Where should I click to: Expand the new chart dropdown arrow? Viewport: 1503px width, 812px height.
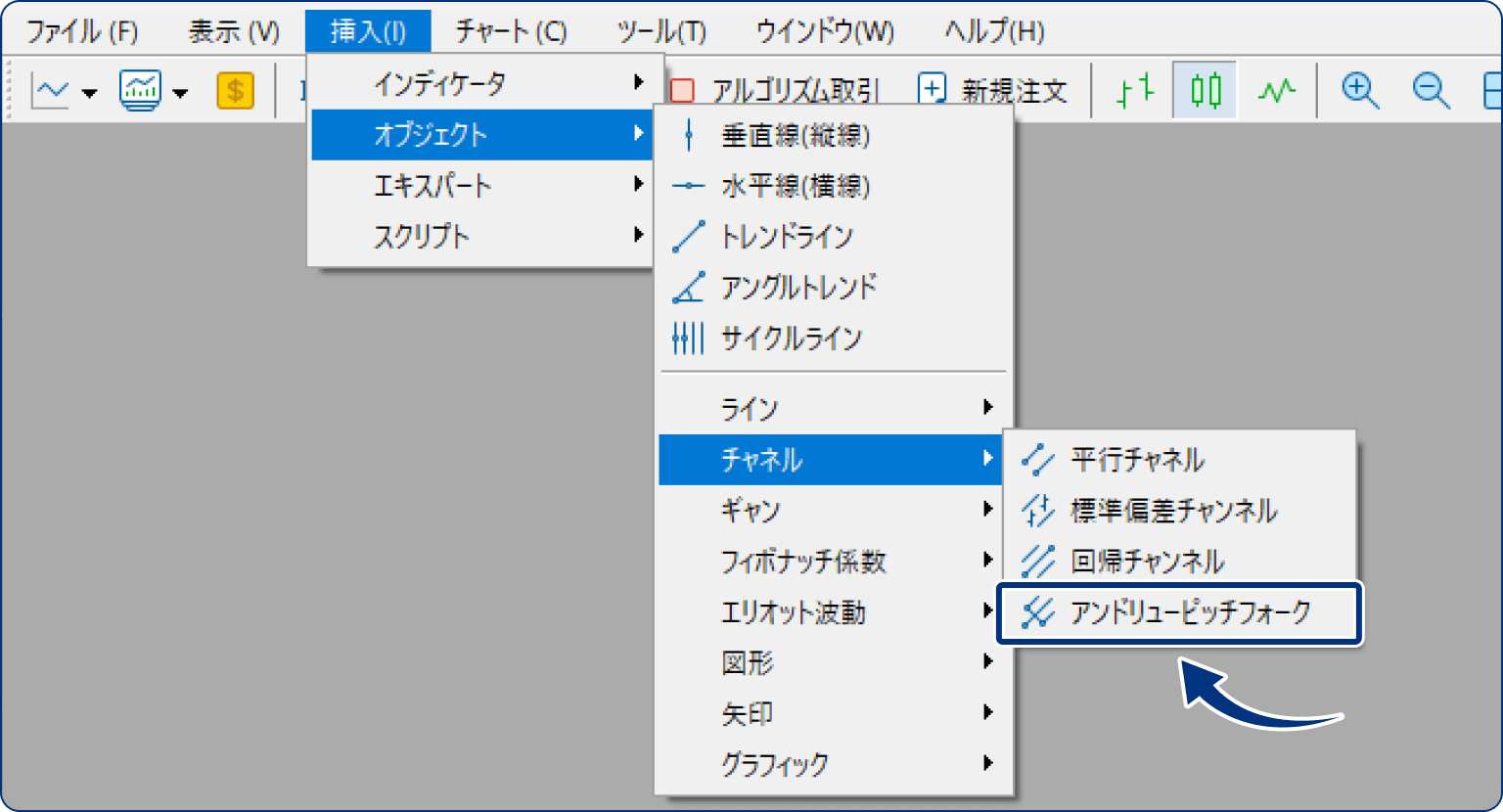tap(90, 93)
